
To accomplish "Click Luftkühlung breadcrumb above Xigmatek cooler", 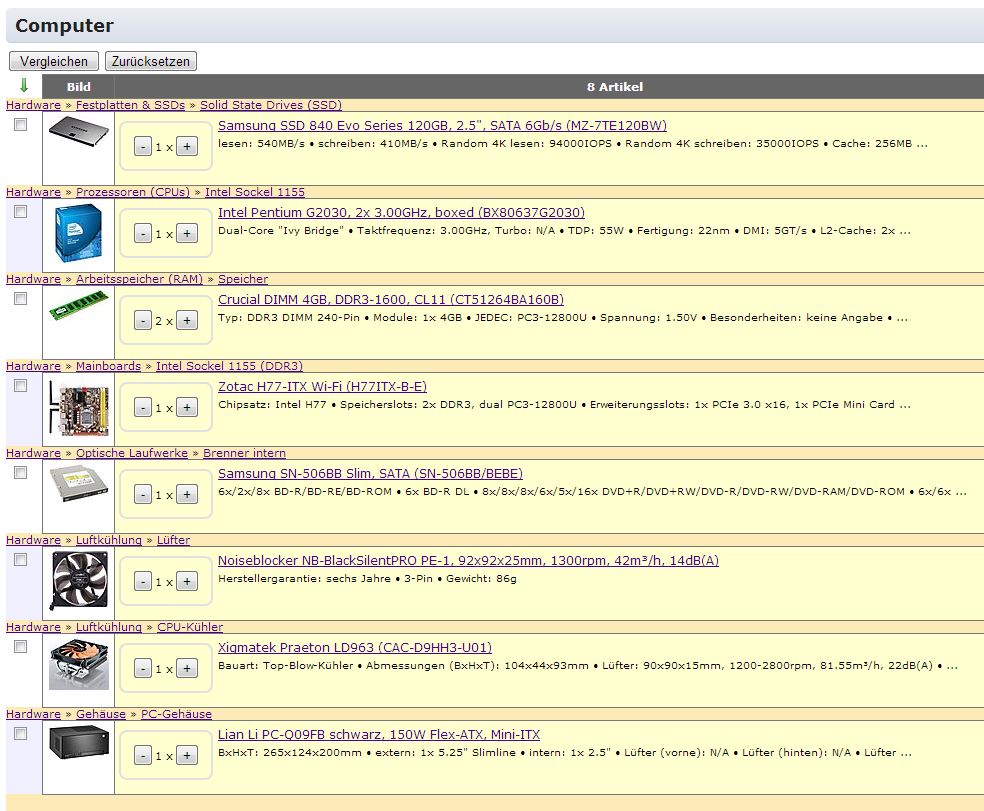I will tap(109, 627).
